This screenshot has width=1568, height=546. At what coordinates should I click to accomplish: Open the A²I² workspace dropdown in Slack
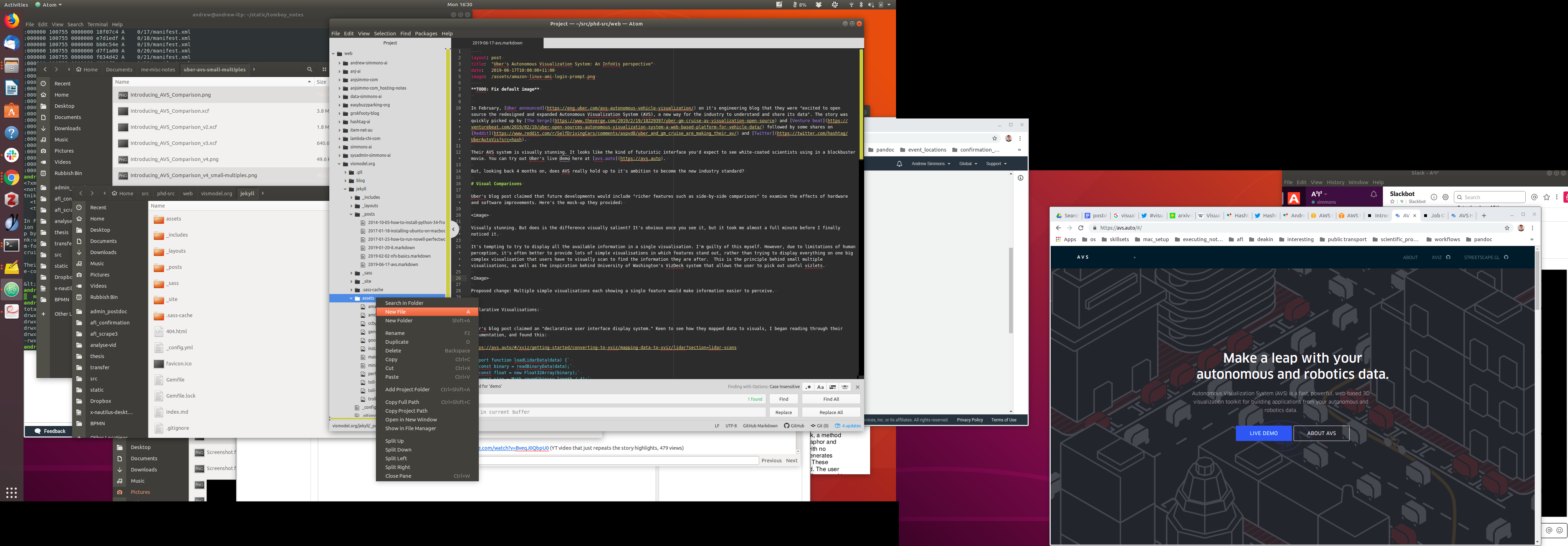click(1319, 194)
